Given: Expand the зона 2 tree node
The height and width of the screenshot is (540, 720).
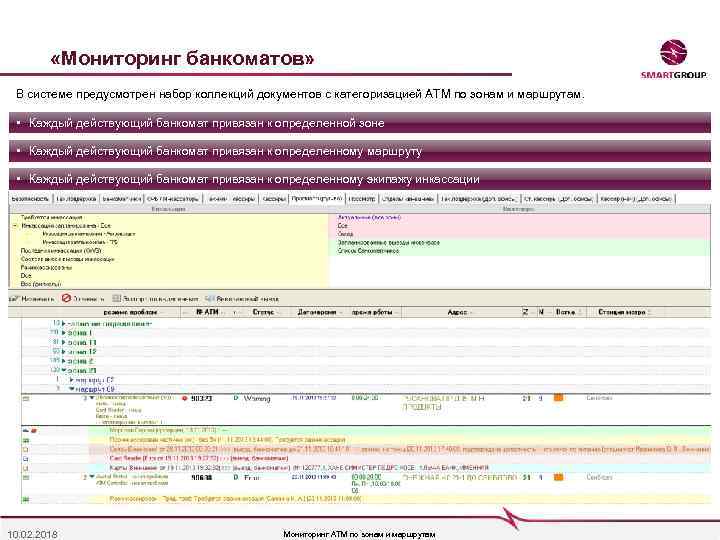Looking at the screenshot, I should (x=63, y=361).
